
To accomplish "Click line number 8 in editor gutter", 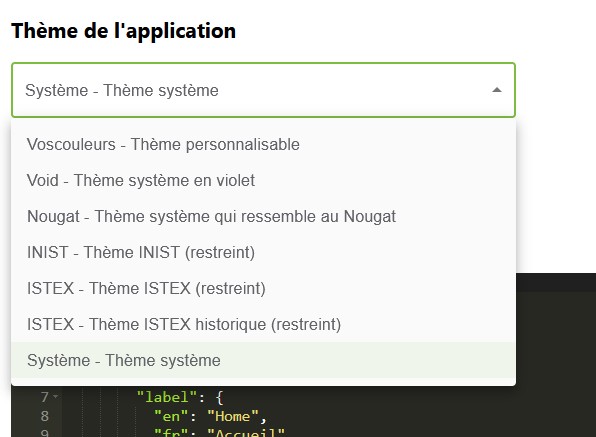I will pyautogui.click(x=44, y=416).
